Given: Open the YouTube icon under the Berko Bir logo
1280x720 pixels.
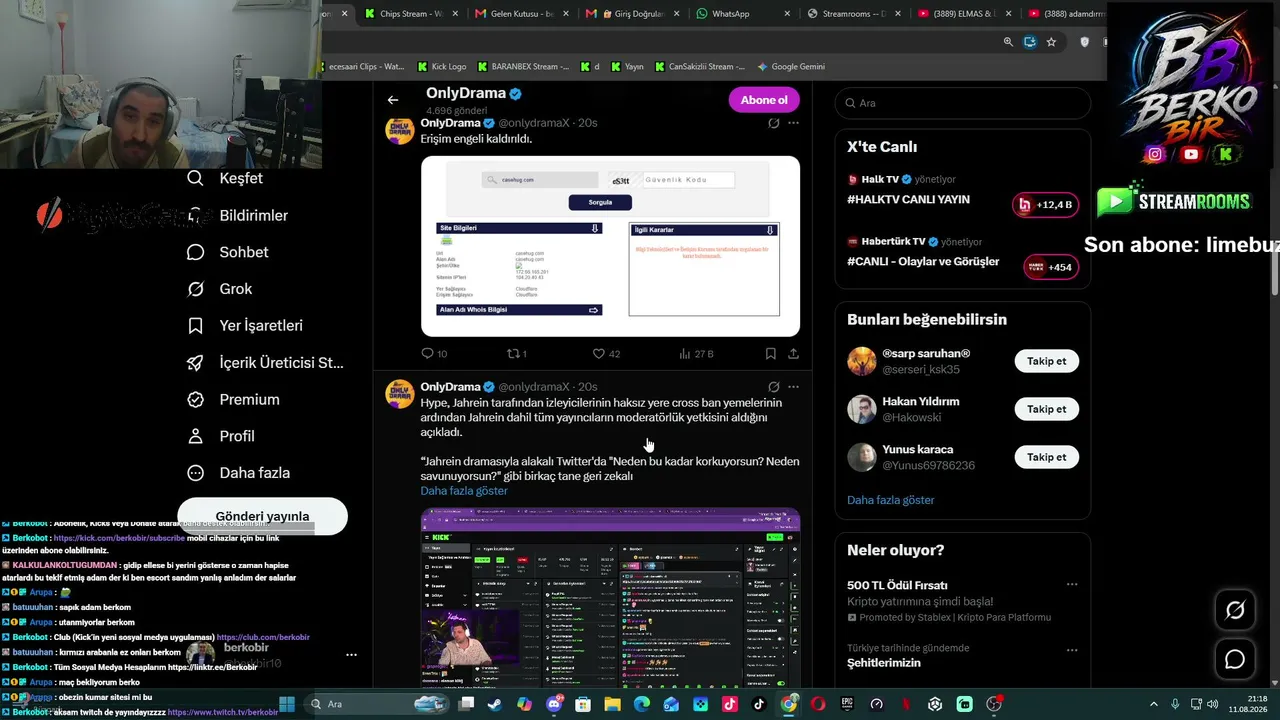Looking at the screenshot, I should point(1190,154).
